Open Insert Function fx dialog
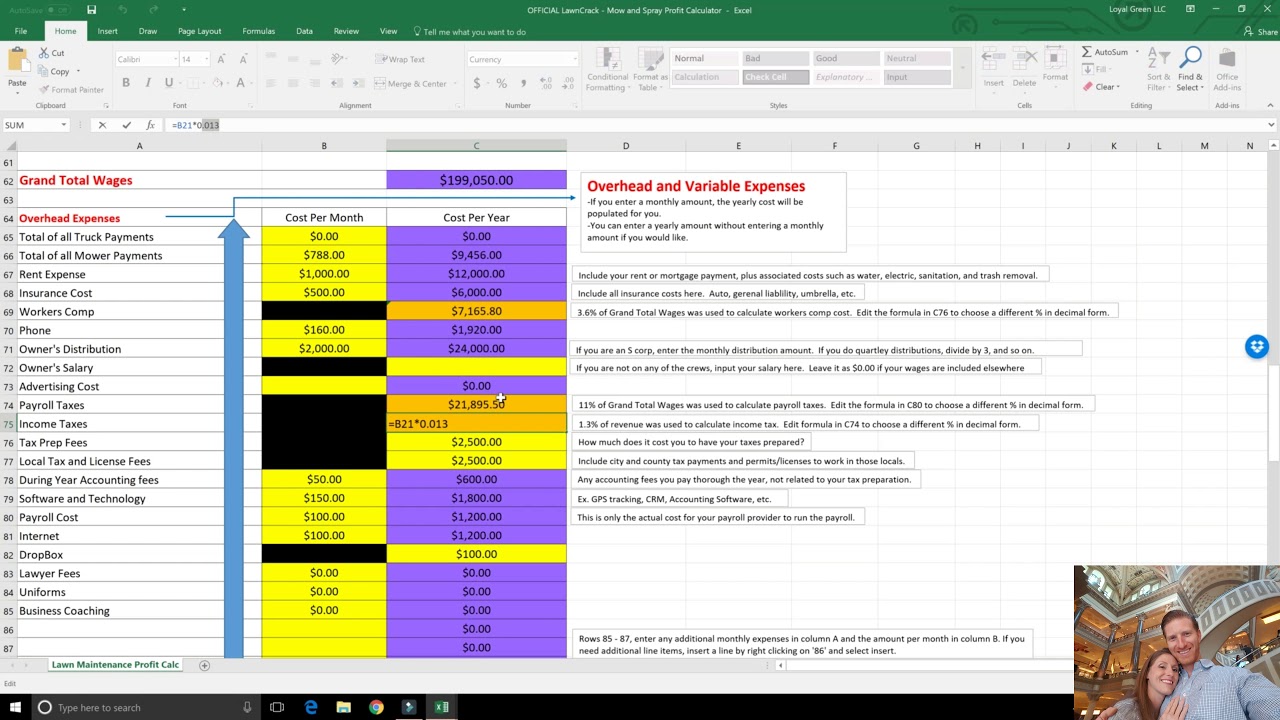 pos(150,125)
